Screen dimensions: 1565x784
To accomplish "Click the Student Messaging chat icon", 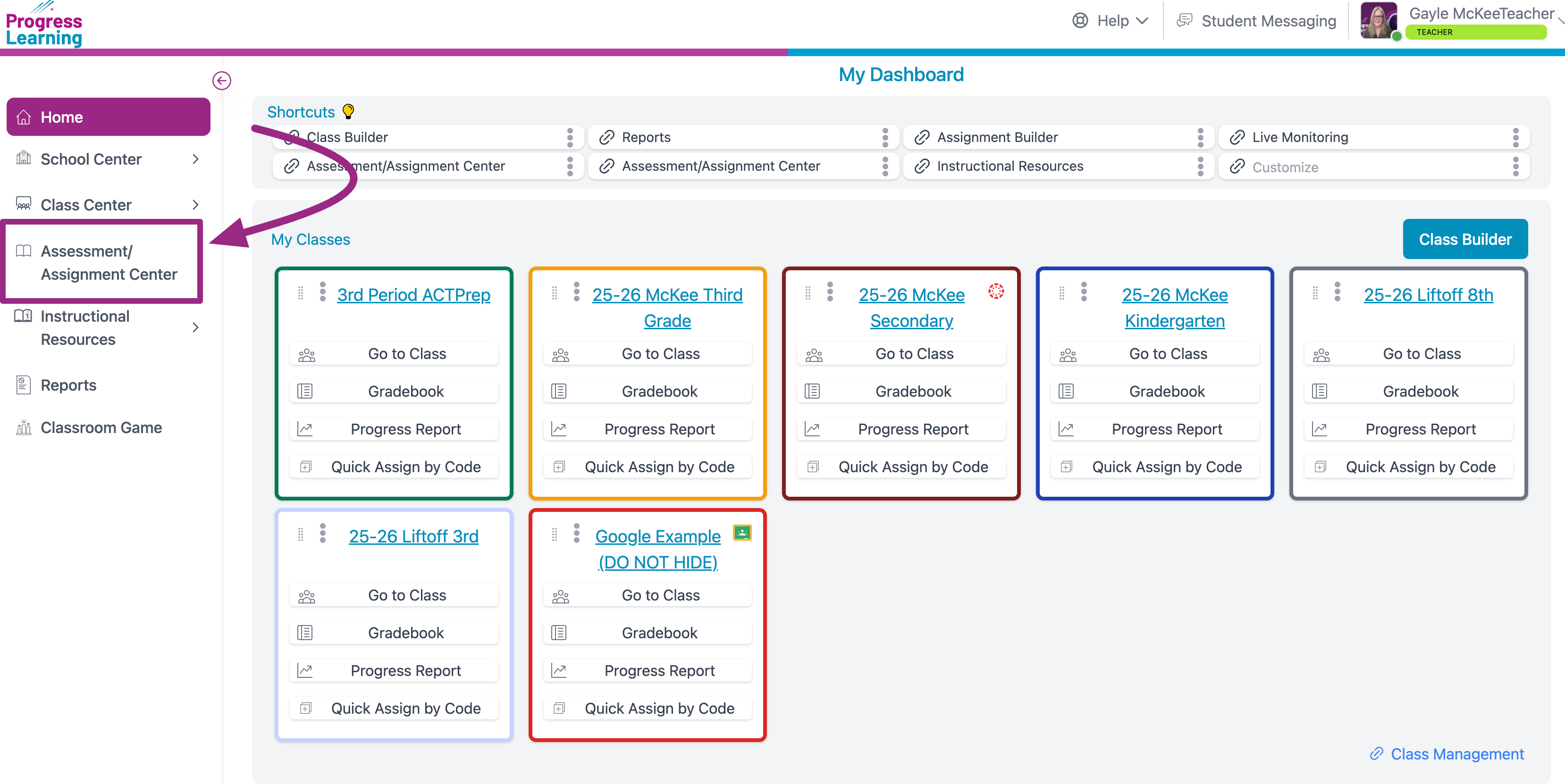I will coord(1184,21).
